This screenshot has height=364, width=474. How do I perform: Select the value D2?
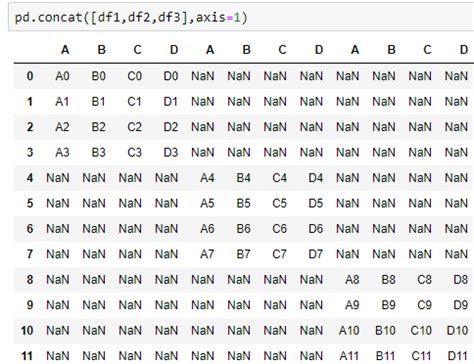pos(171,127)
